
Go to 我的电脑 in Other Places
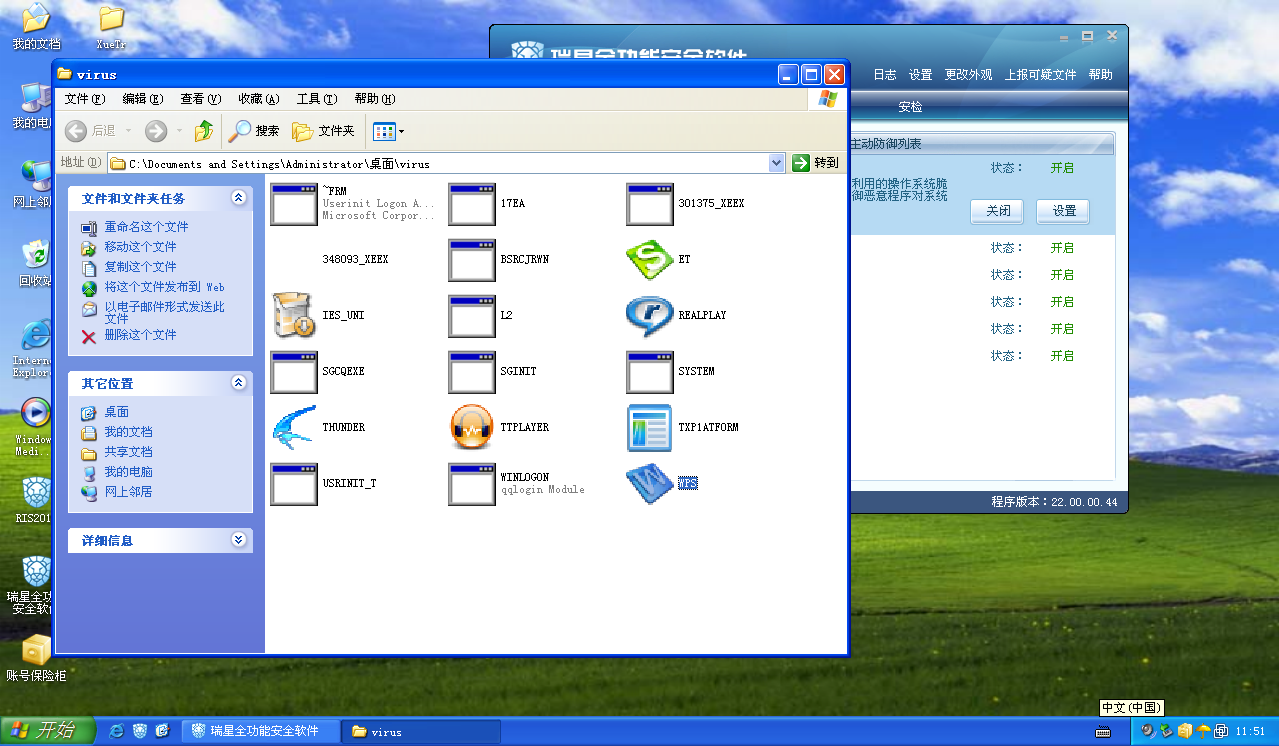point(128,472)
